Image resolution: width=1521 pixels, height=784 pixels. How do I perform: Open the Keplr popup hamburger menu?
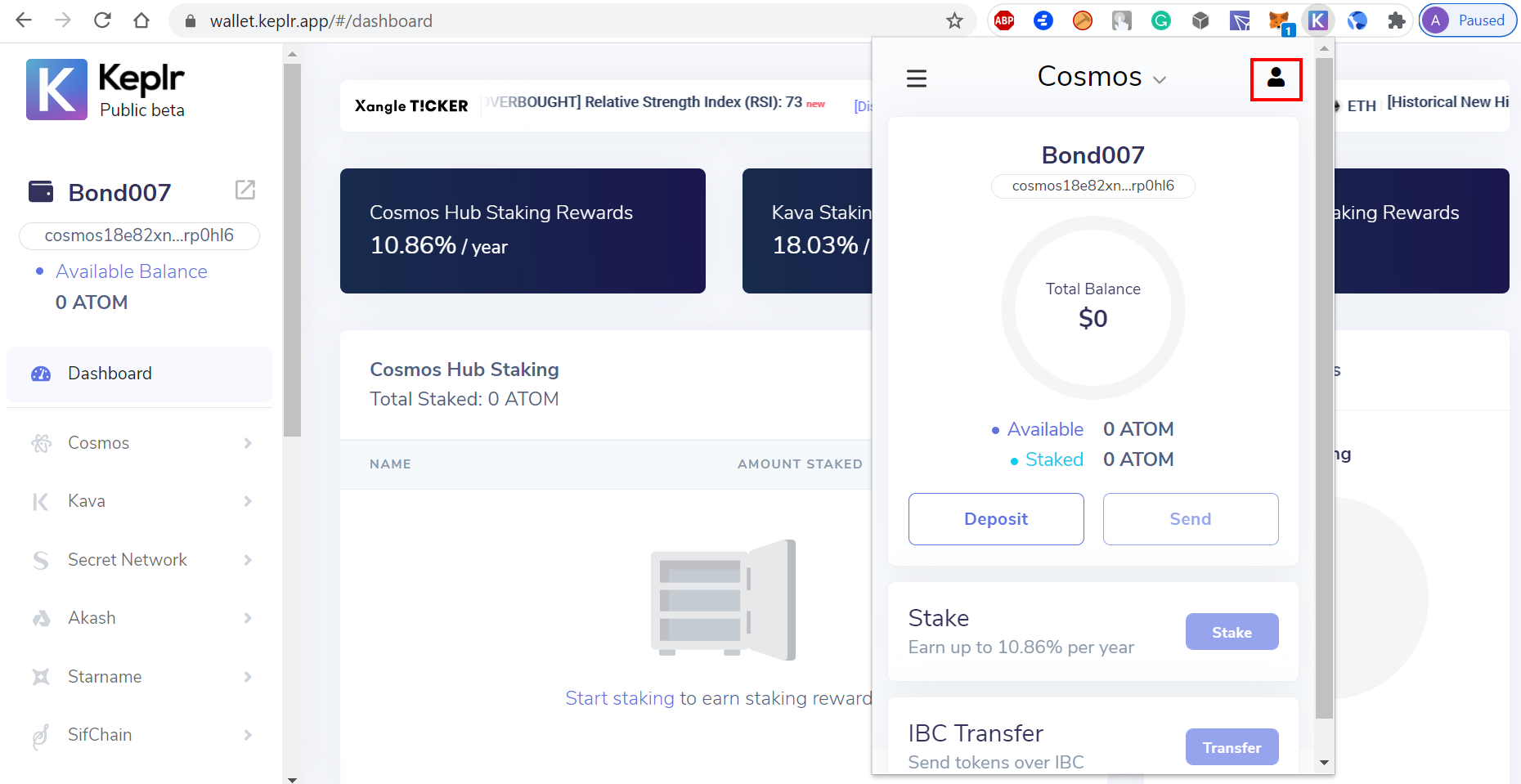tap(917, 78)
